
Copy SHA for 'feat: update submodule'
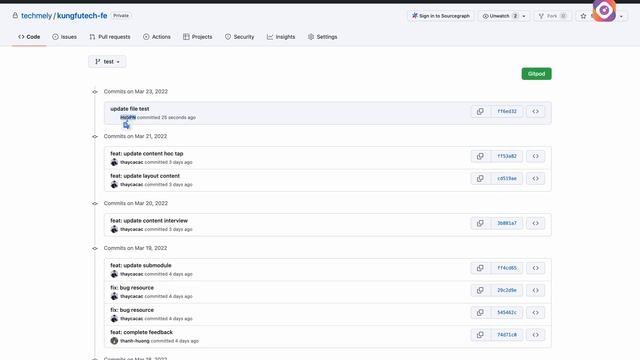pos(480,268)
